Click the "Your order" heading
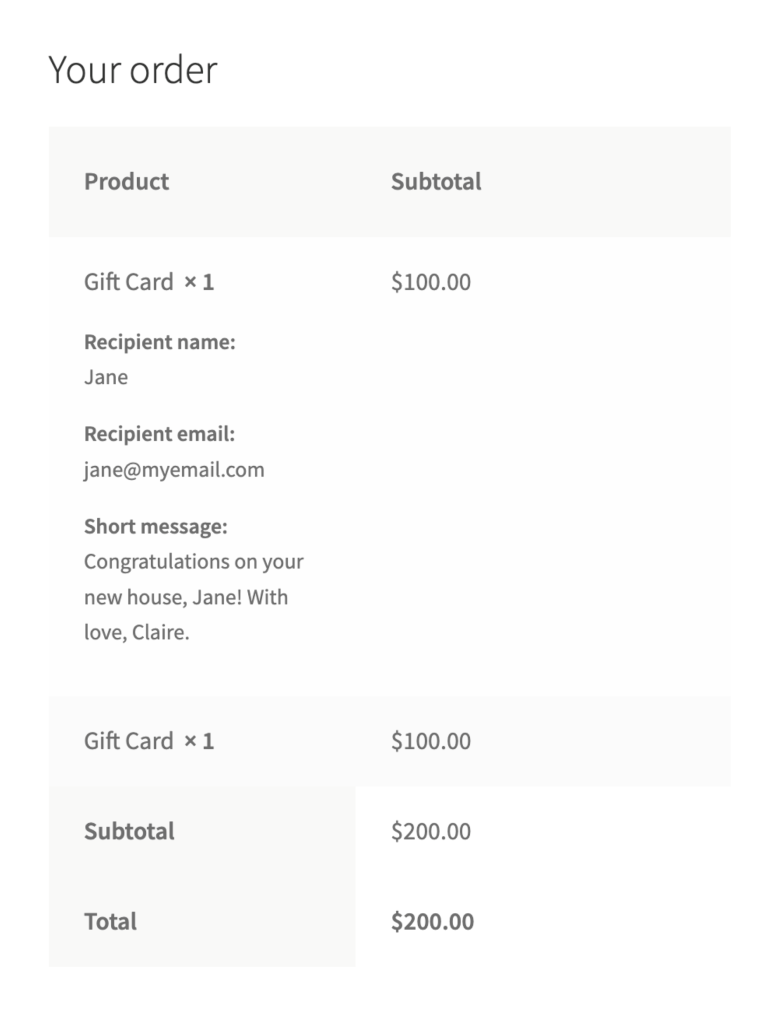The image size is (777, 1024). (132, 71)
